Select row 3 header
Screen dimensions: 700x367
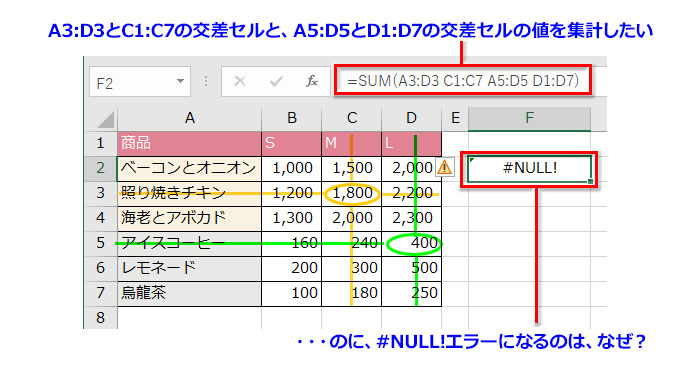[x=100, y=193]
